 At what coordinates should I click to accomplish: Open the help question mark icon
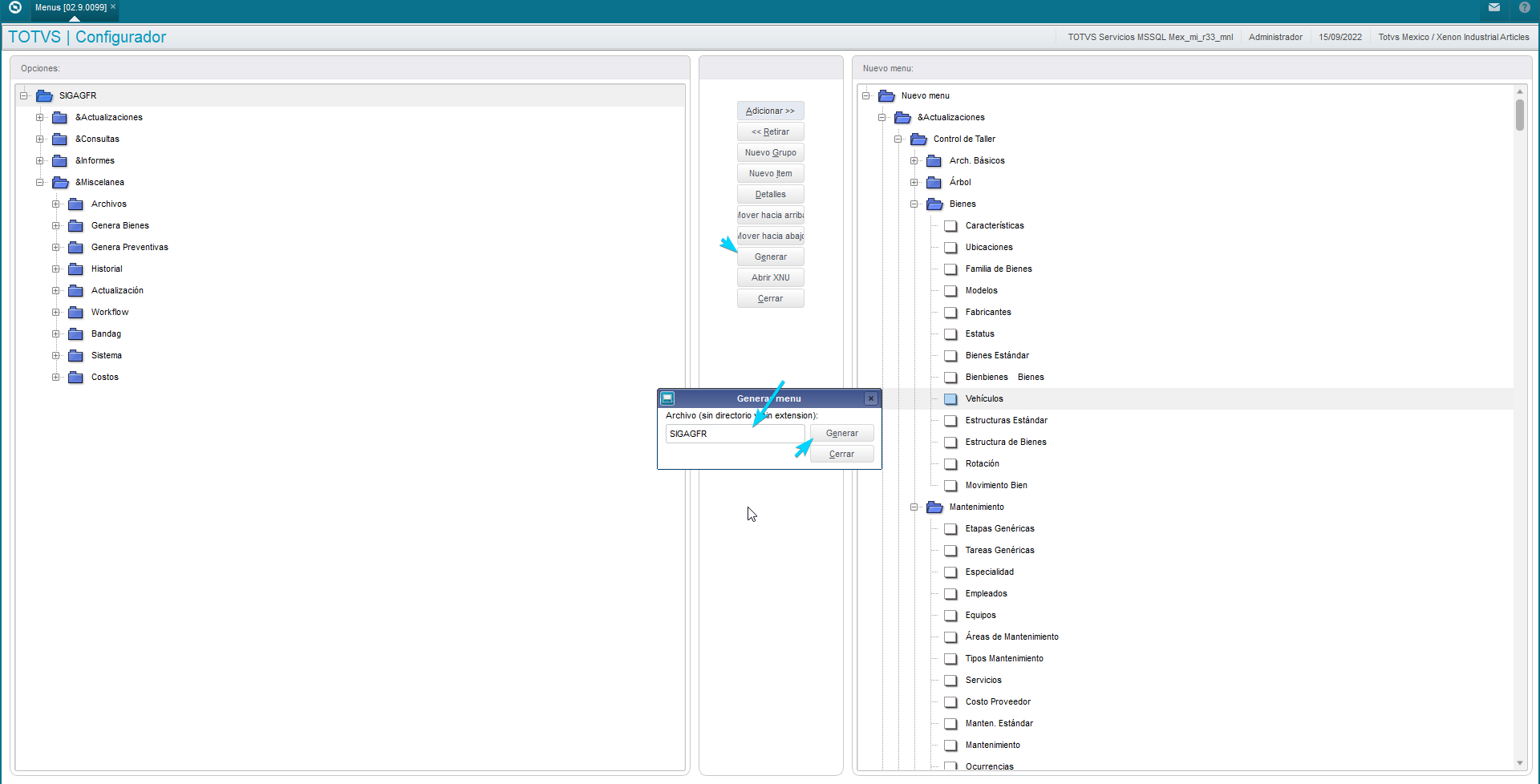pyautogui.click(x=1525, y=7)
